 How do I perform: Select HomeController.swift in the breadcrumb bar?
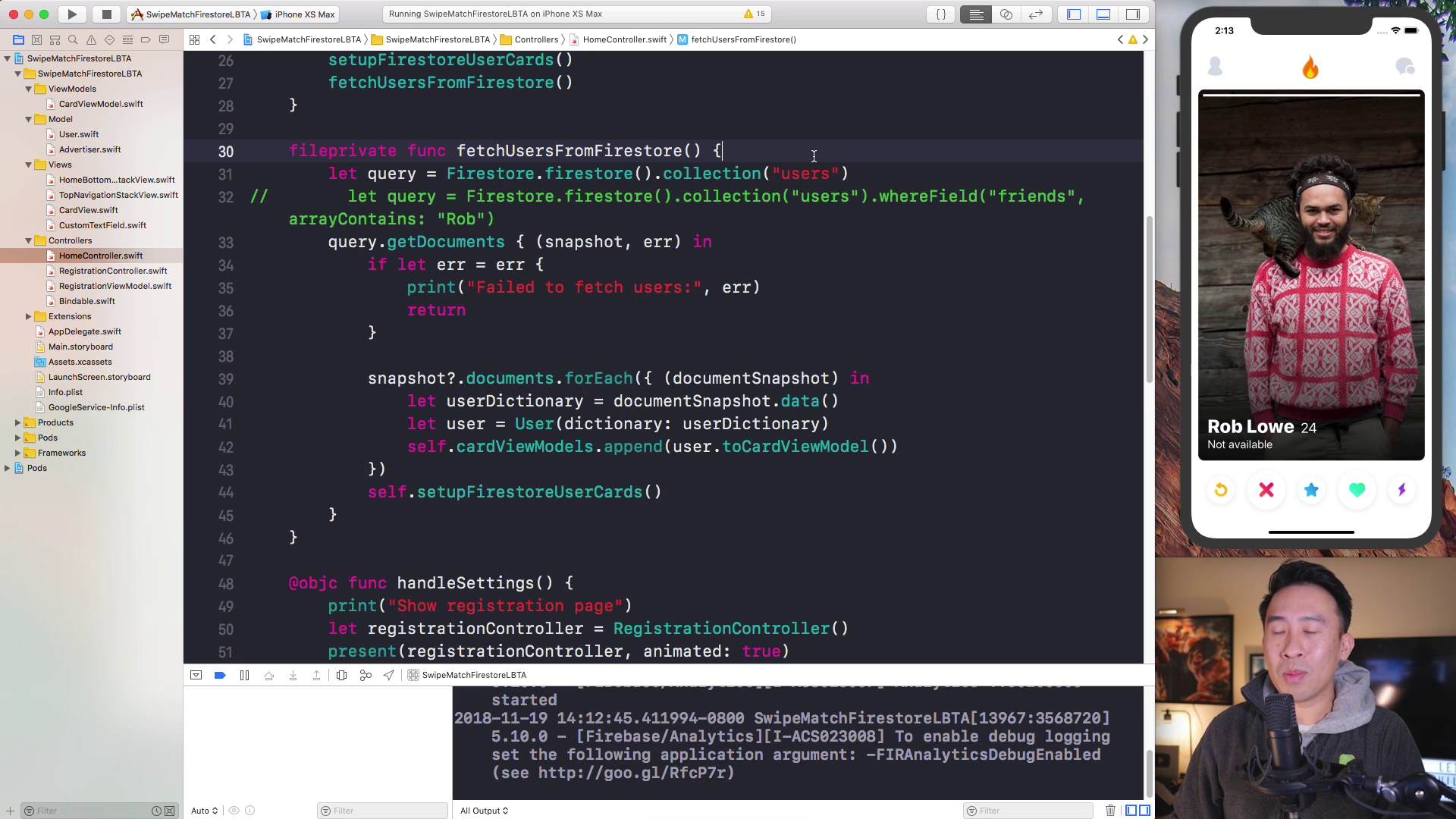[624, 39]
